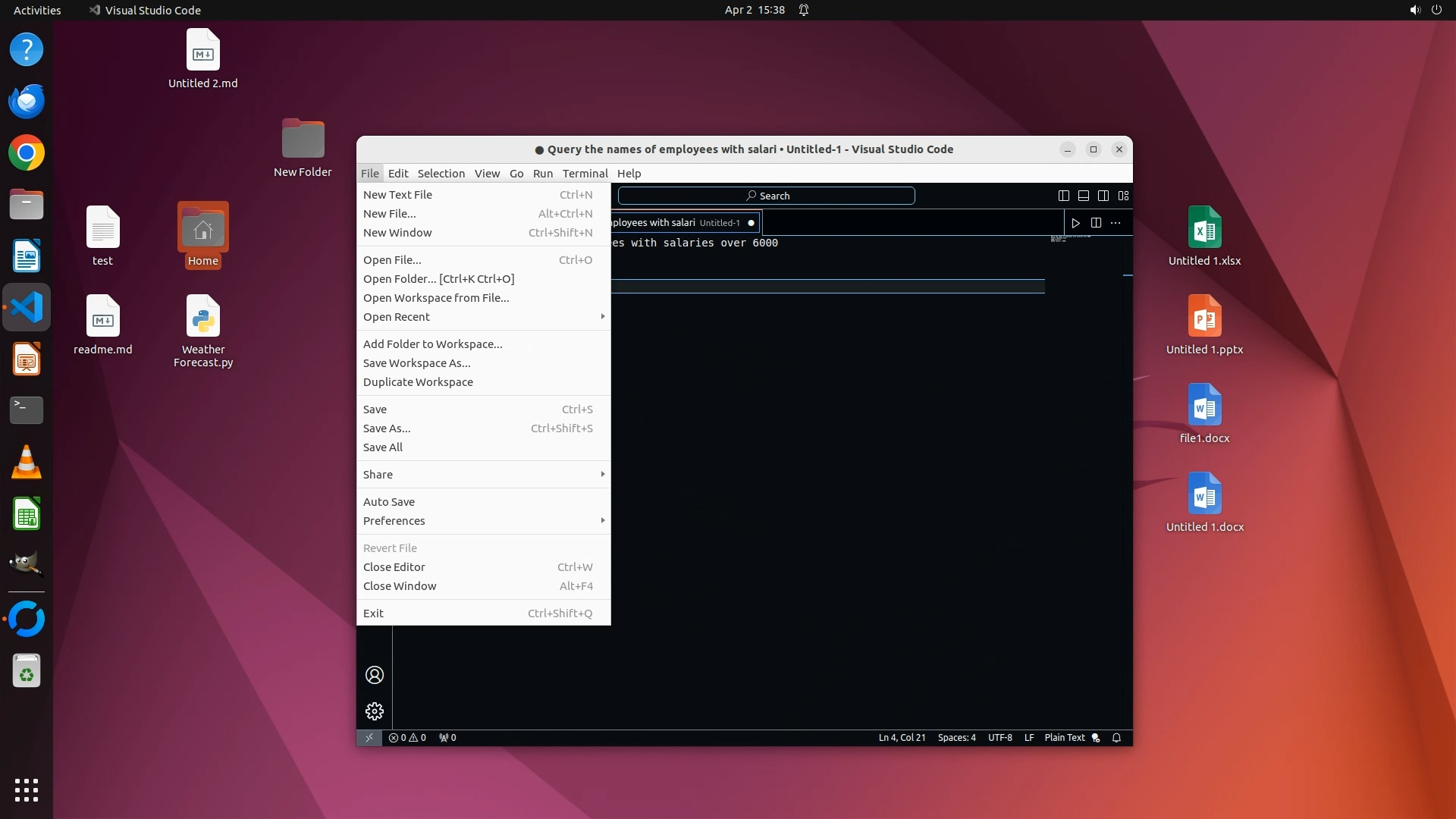The width and height of the screenshot is (1456, 819).
Task: Choose Save As... from File menu
Action: click(x=387, y=428)
